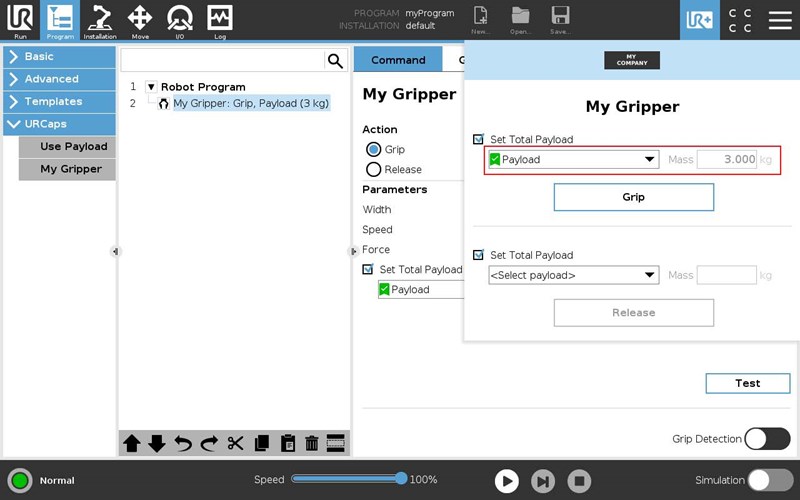Open the I/O tab icon
The height and width of the screenshot is (500, 800).
180,19
